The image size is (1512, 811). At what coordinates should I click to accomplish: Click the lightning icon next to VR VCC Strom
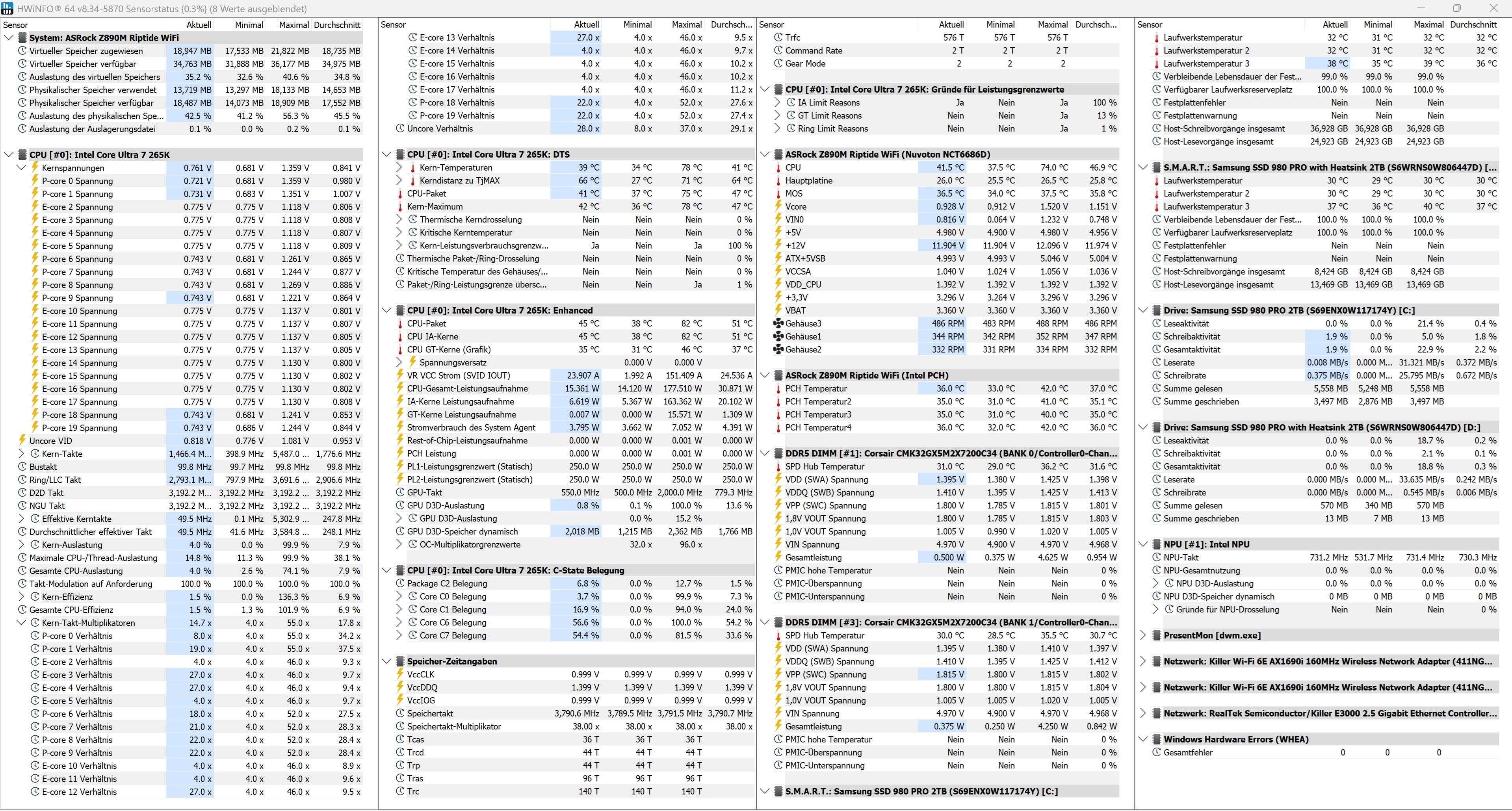click(x=400, y=376)
